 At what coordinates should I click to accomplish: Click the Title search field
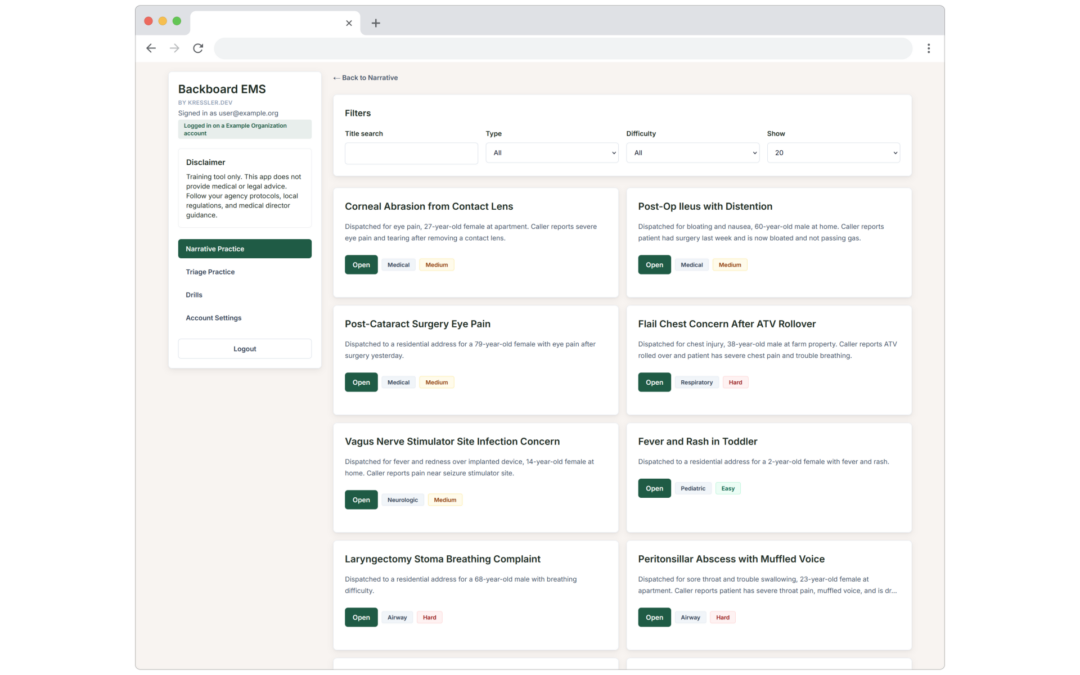coord(411,153)
